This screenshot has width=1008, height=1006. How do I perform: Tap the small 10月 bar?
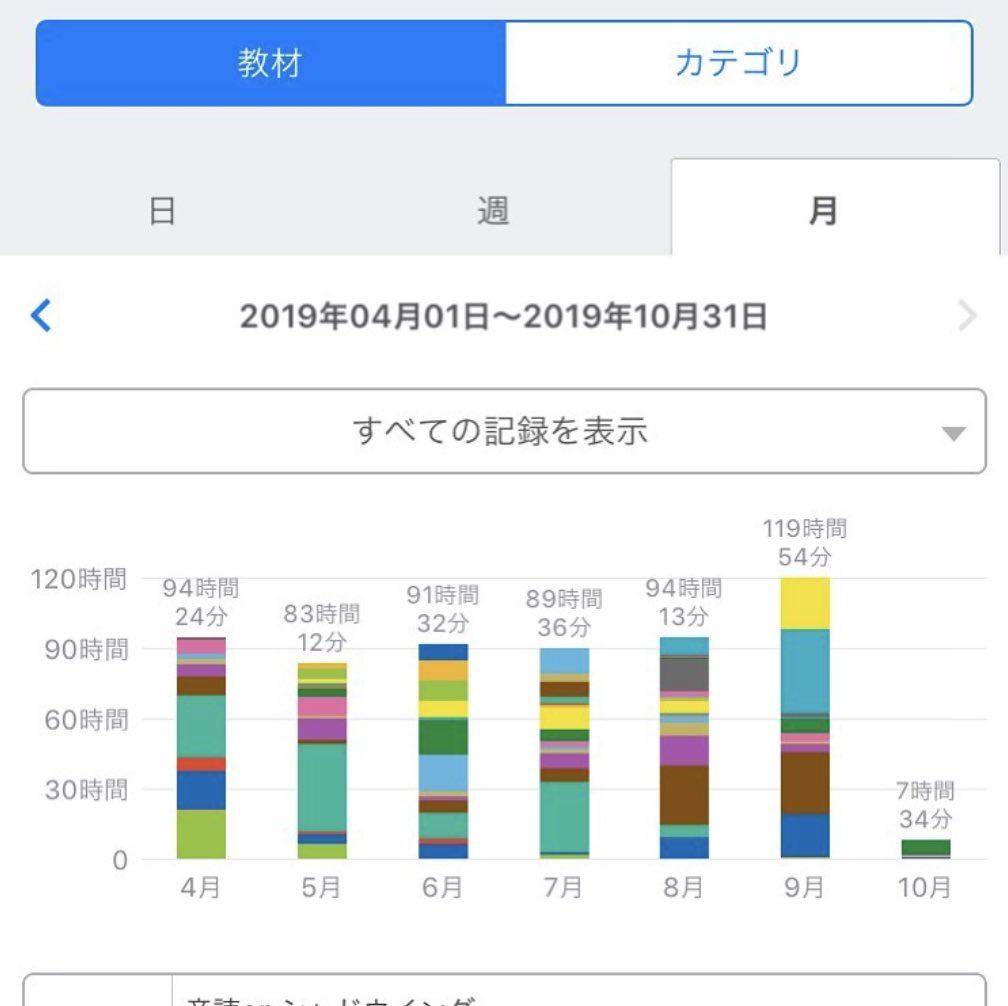(x=926, y=849)
